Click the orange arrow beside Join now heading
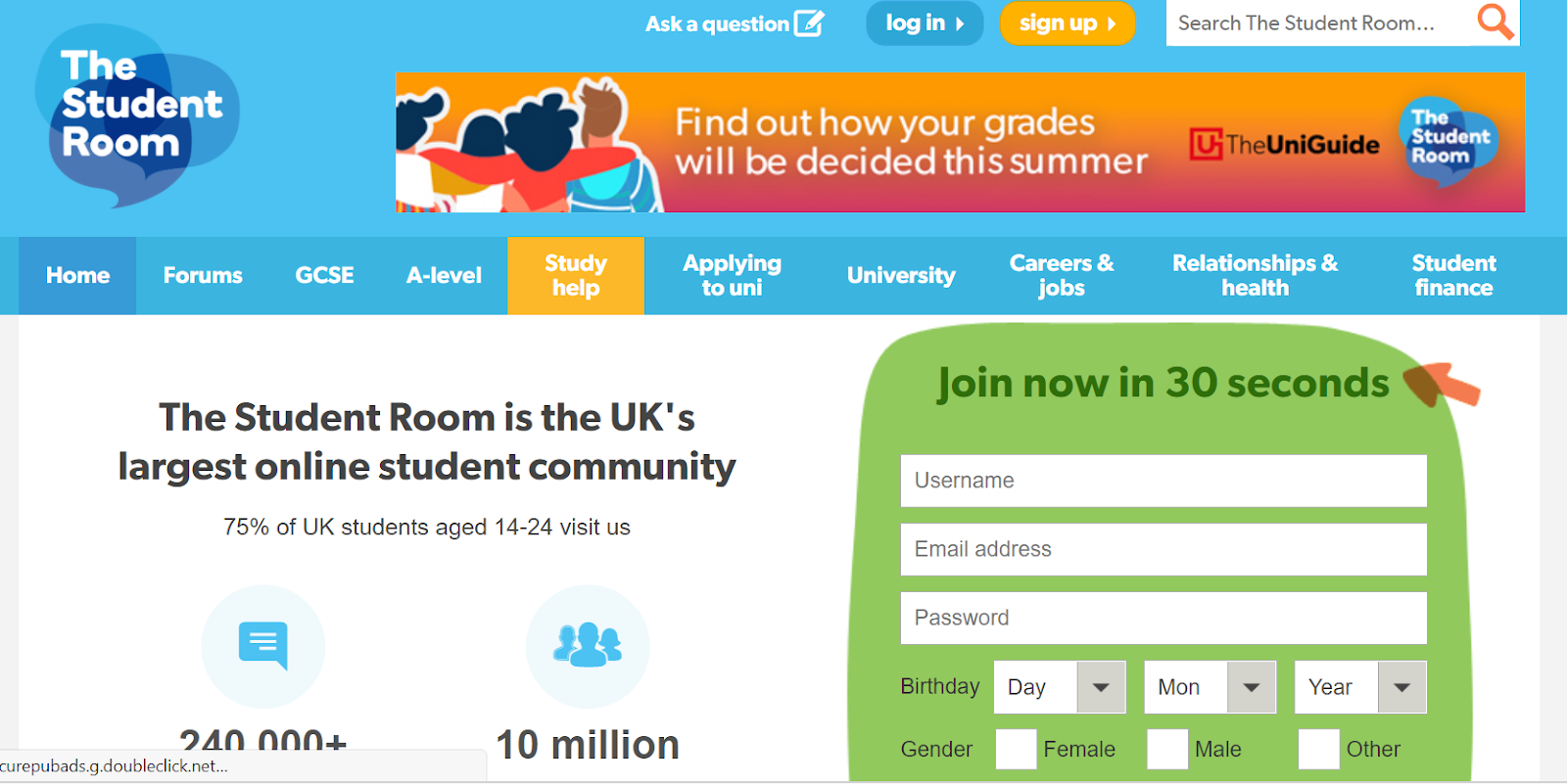This screenshot has height=784, width=1567. pyautogui.click(x=1441, y=385)
